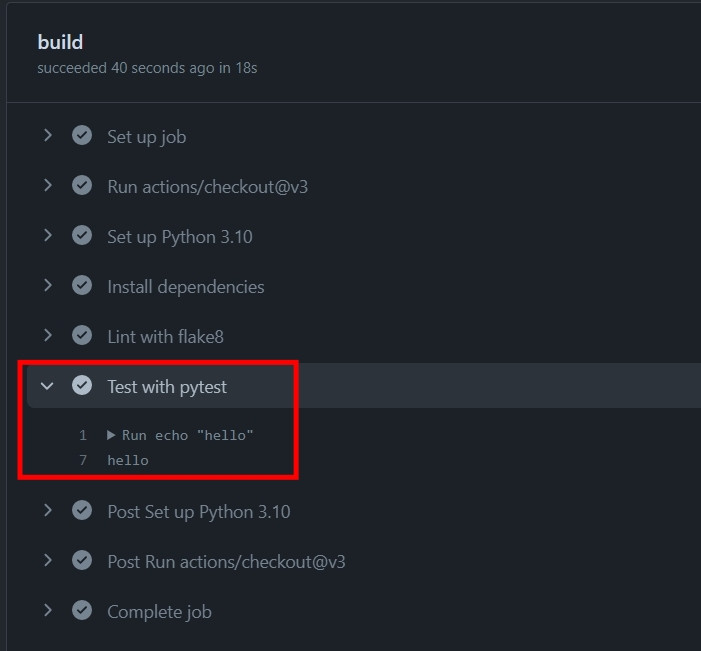
Task: Click the checkmark icon beside Complete job
Action: (x=82, y=611)
